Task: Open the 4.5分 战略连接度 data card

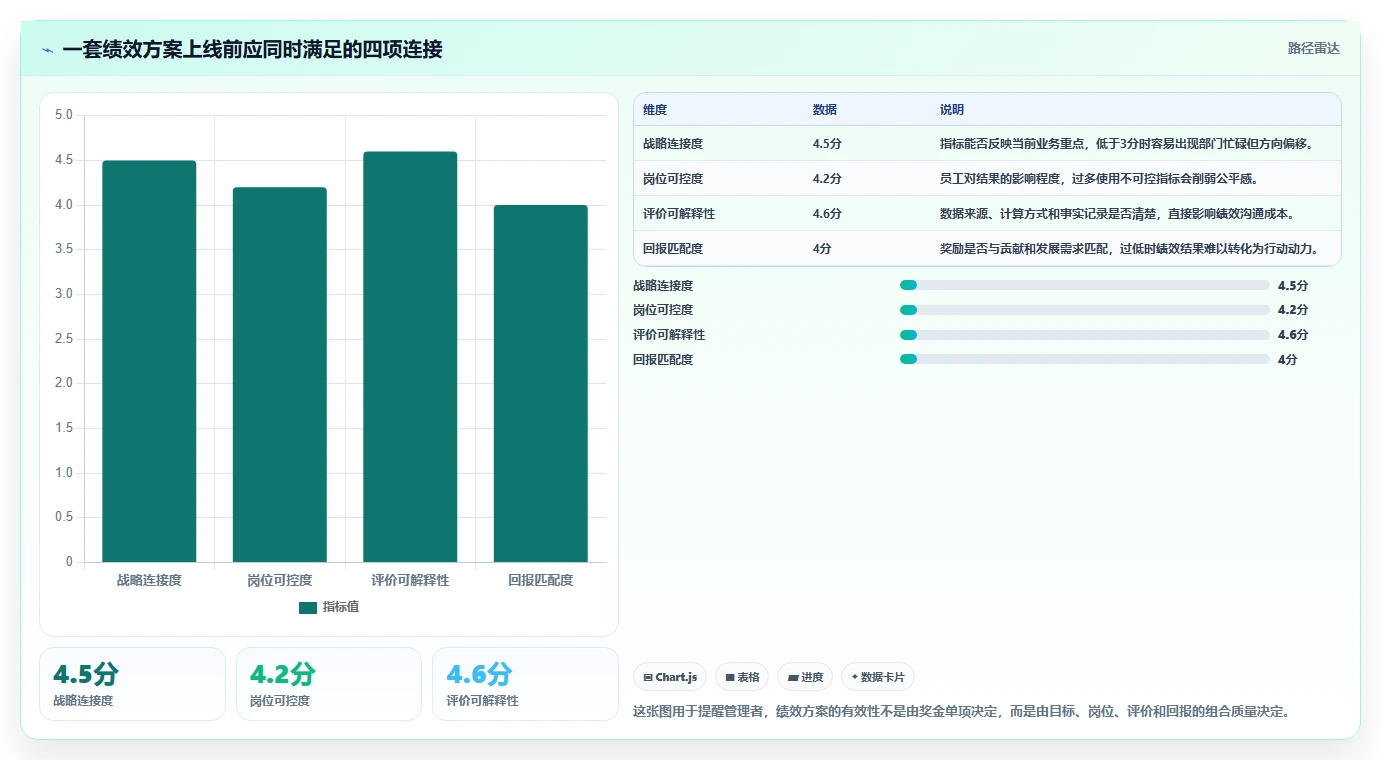Action: 132,684
